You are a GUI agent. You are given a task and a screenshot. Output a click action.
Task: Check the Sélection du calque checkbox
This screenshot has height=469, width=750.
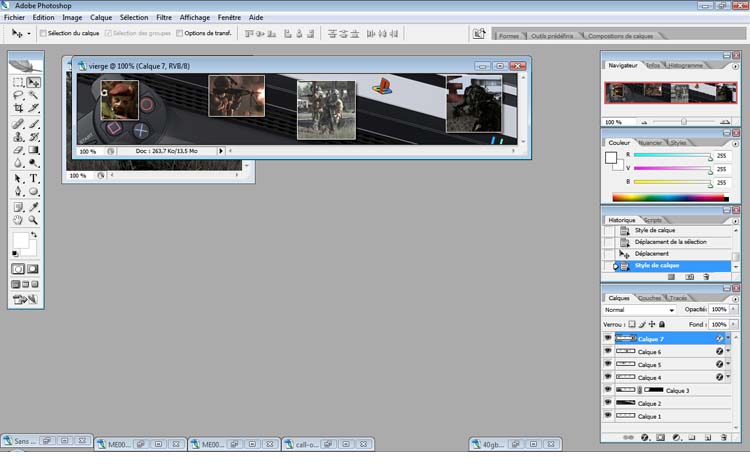point(43,33)
